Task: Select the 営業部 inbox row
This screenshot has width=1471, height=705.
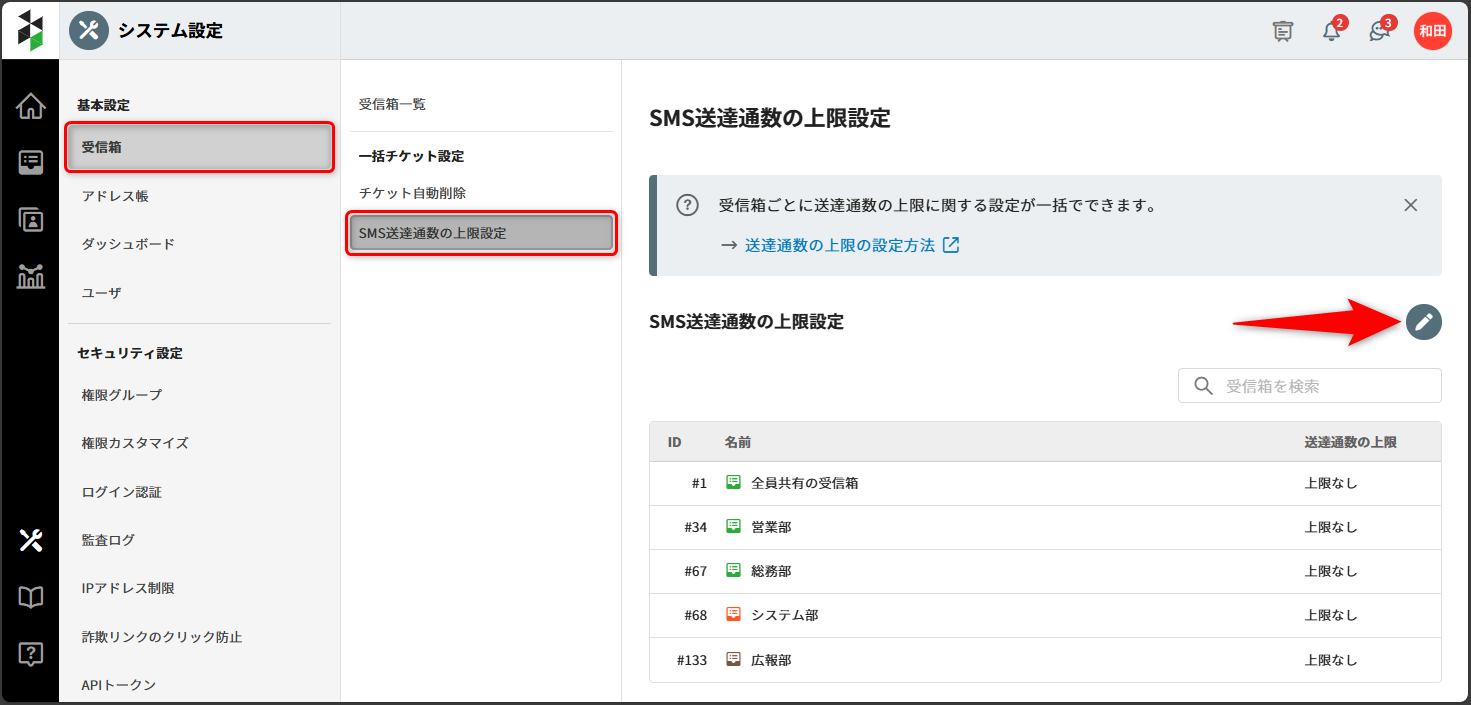Action: click(770, 527)
